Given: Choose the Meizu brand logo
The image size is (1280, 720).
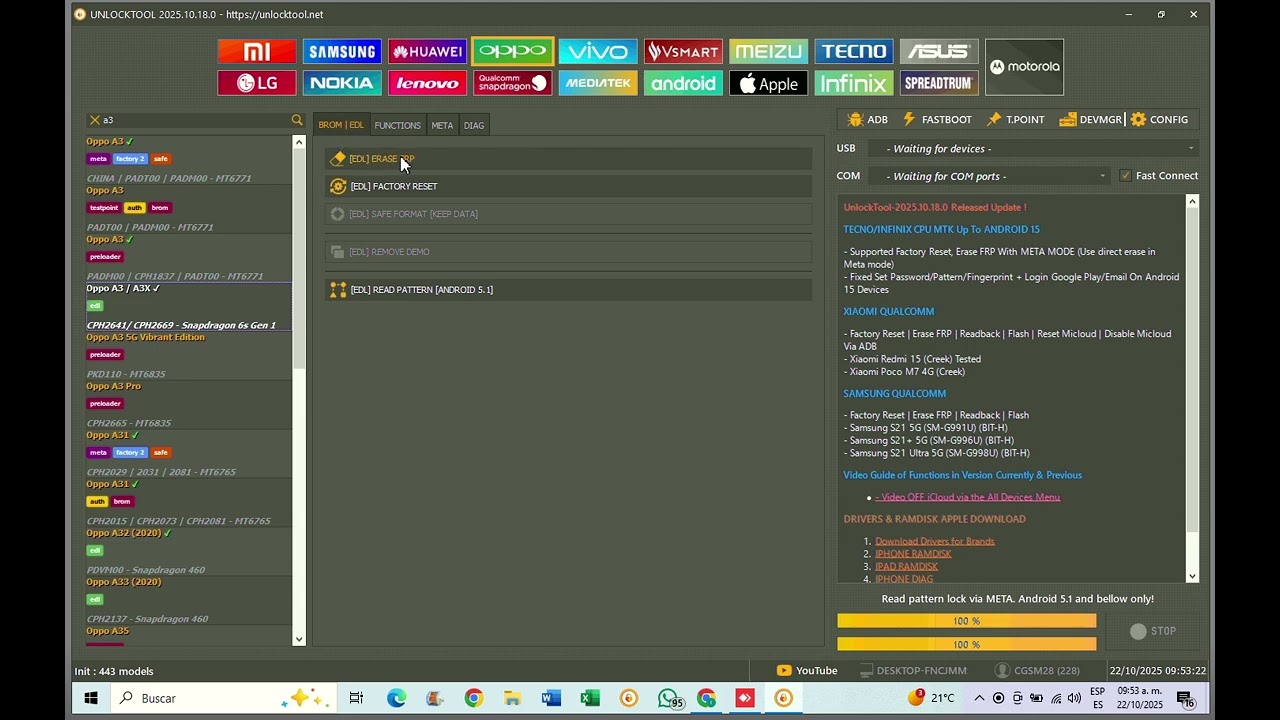Looking at the screenshot, I should [x=768, y=51].
